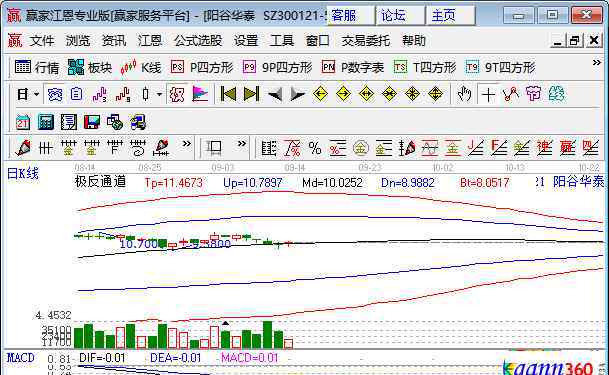Jump to last bar with skip-forward icon
Screen dimensions: 609x375
tap(251, 94)
